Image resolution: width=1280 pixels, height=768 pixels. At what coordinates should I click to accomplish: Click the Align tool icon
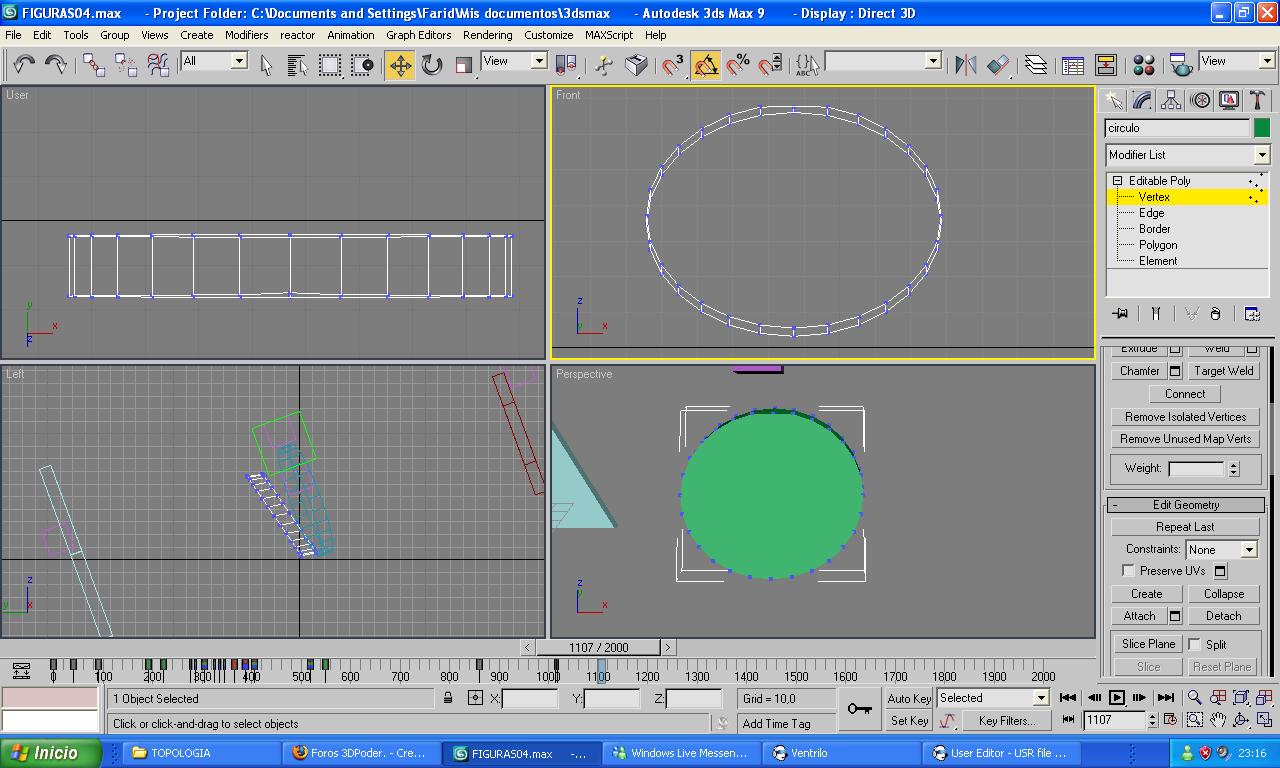tap(998, 65)
